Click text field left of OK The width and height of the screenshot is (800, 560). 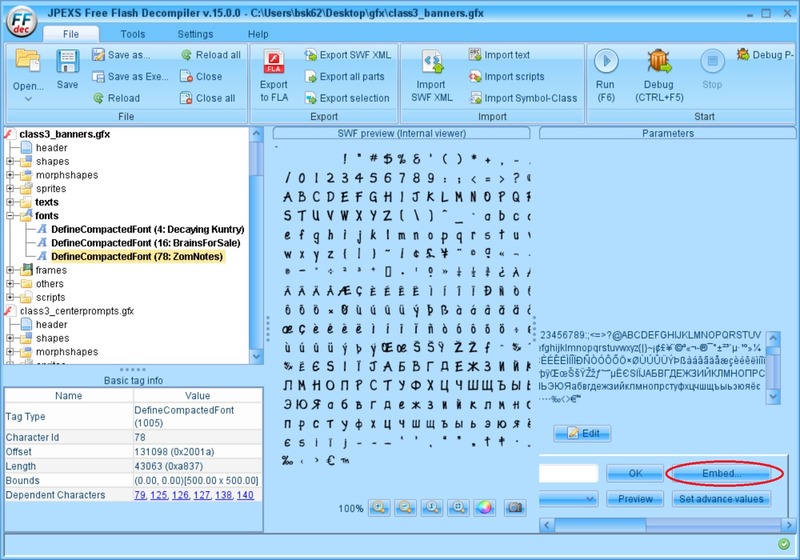coord(568,473)
